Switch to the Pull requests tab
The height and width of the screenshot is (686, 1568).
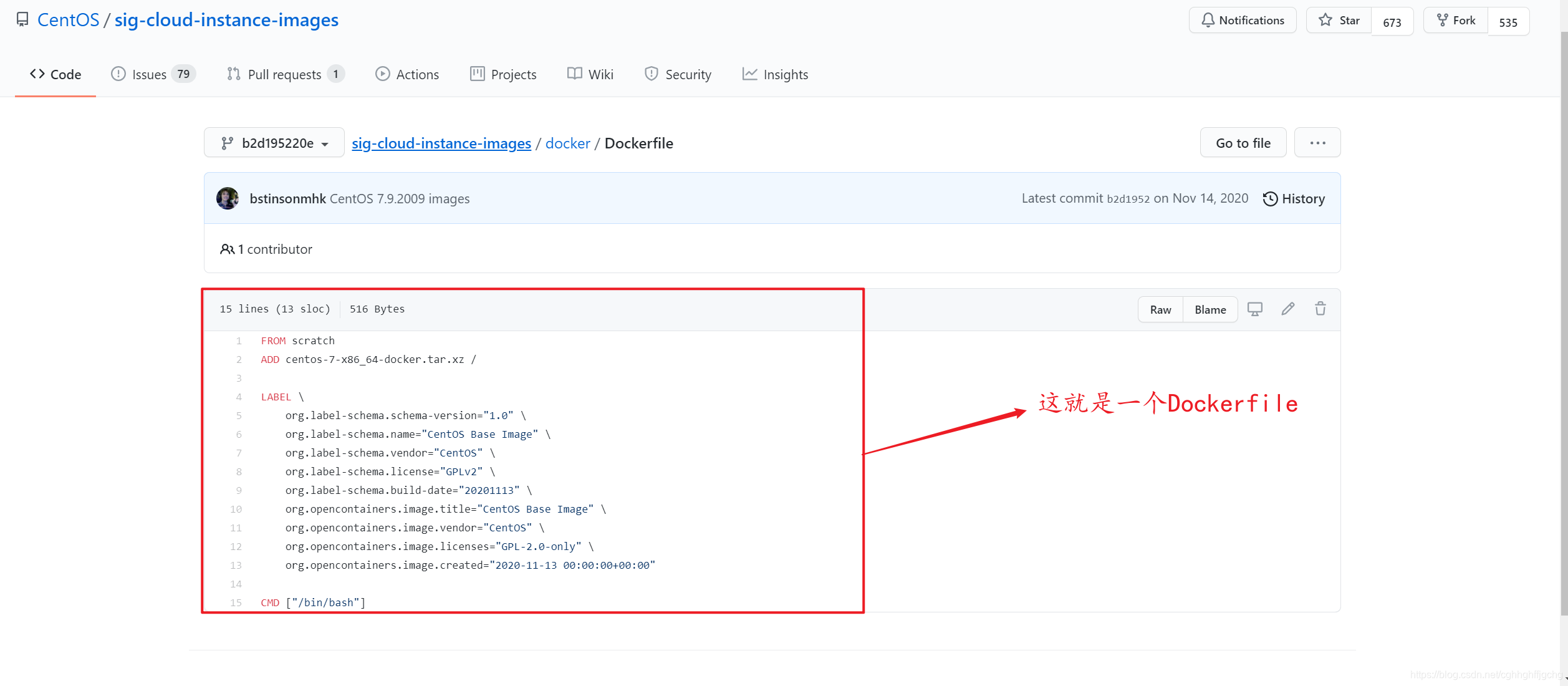(x=285, y=74)
